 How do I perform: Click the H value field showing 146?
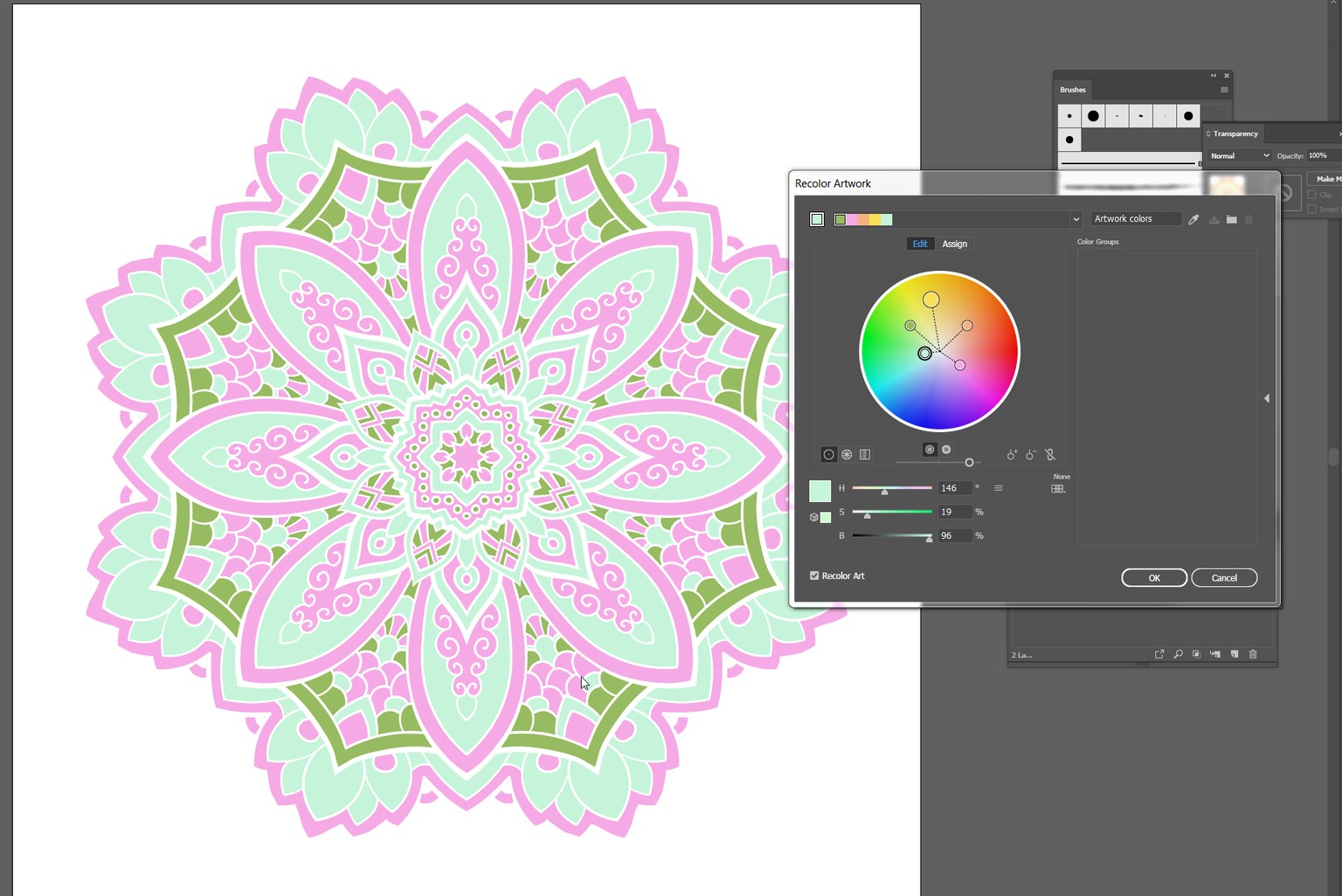[x=955, y=488]
